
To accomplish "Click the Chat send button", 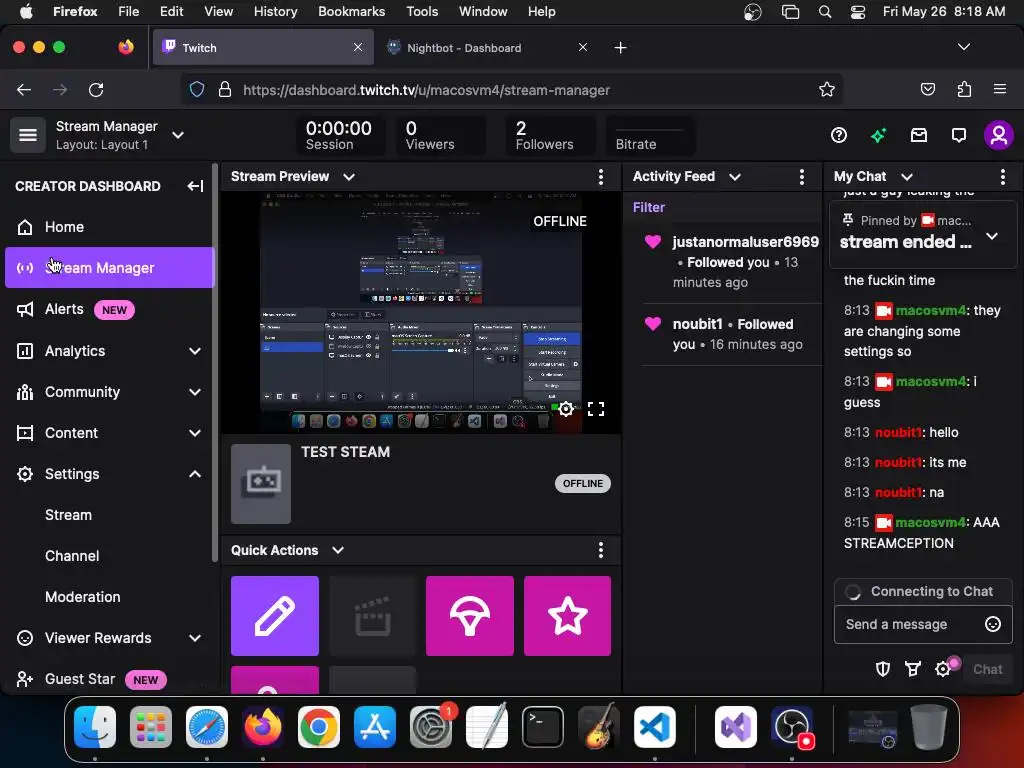I will (987, 669).
